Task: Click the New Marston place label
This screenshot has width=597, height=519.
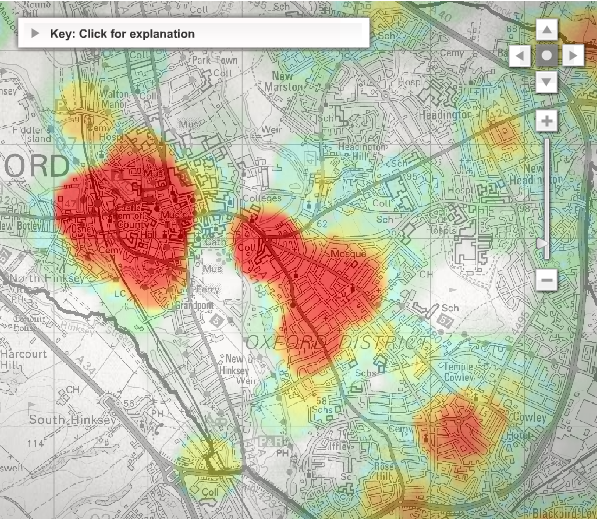Action: point(284,81)
